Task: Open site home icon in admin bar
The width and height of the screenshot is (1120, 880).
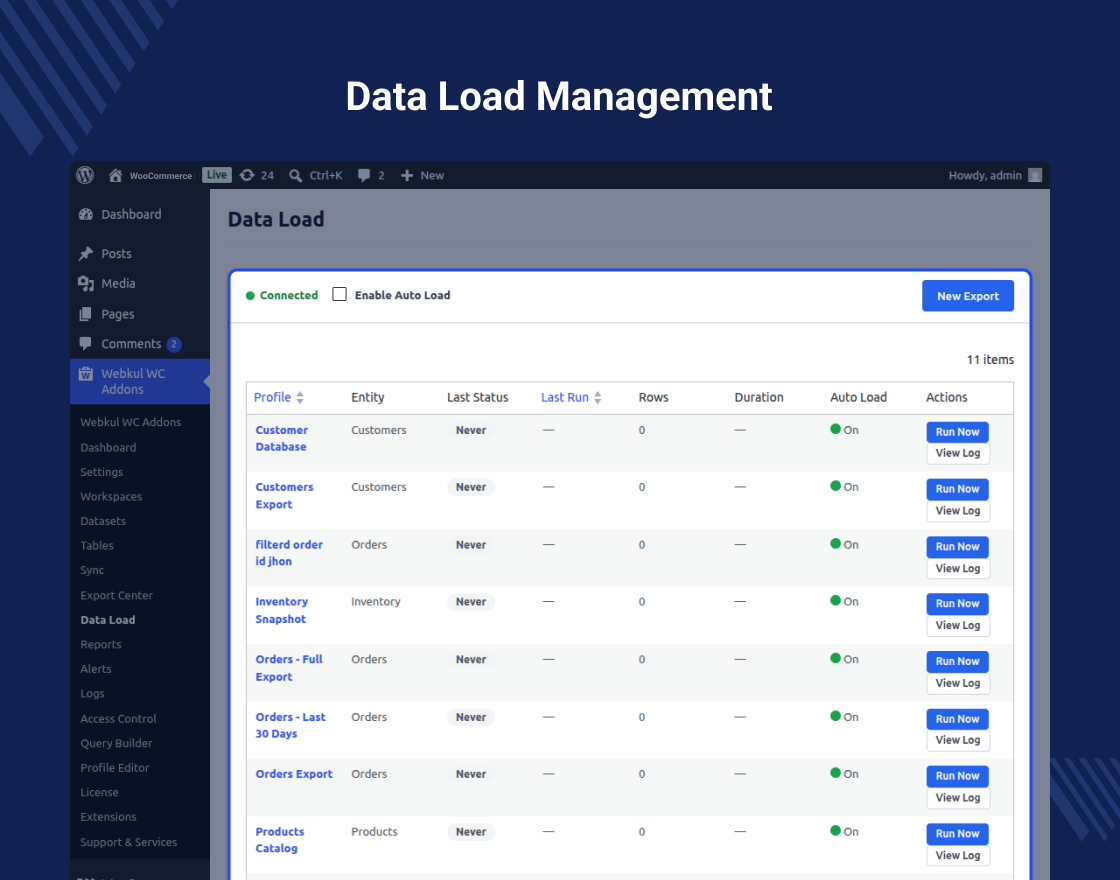Action: click(x=115, y=175)
